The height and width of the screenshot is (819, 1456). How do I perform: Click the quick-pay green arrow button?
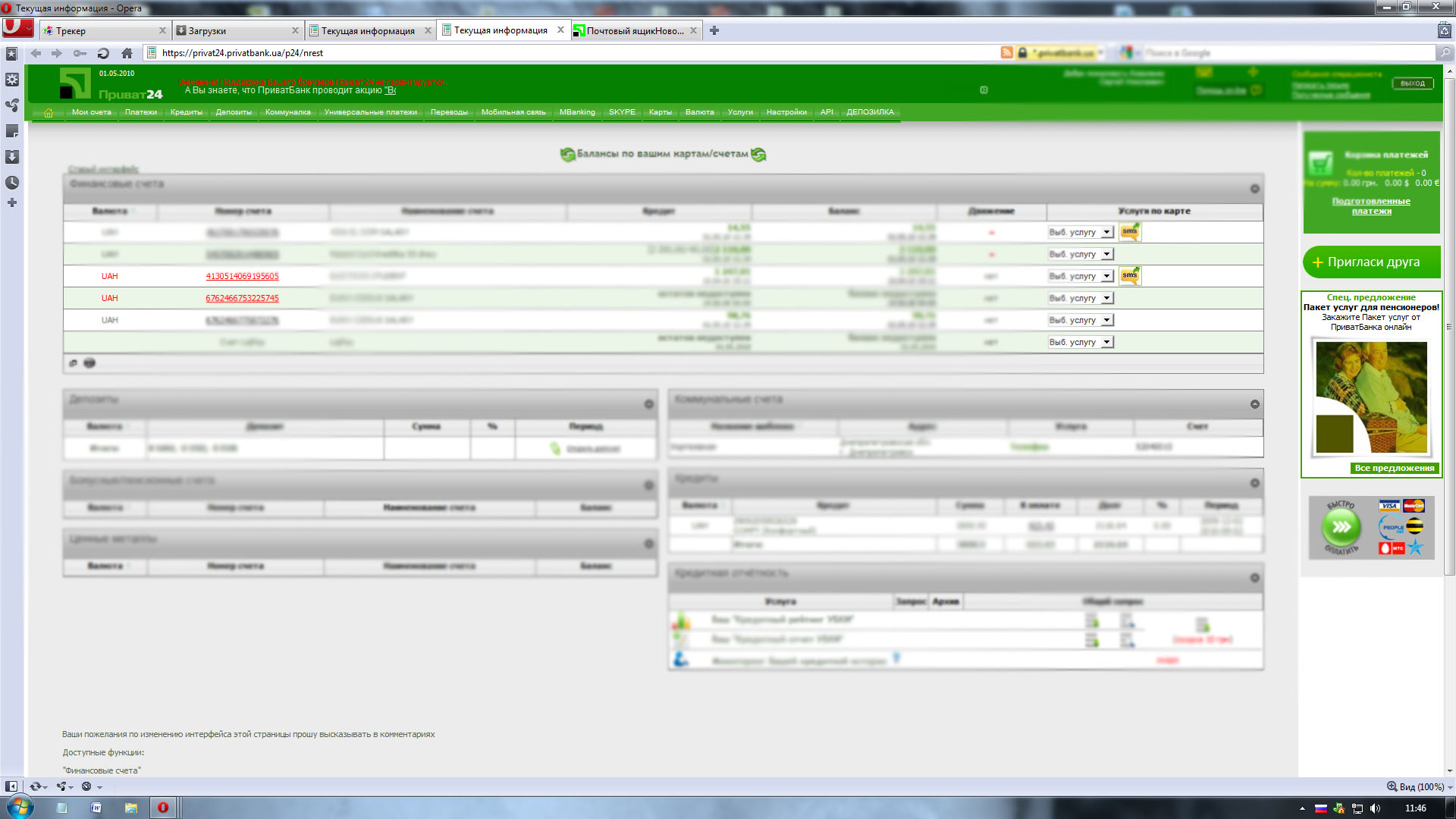[1341, 527]
